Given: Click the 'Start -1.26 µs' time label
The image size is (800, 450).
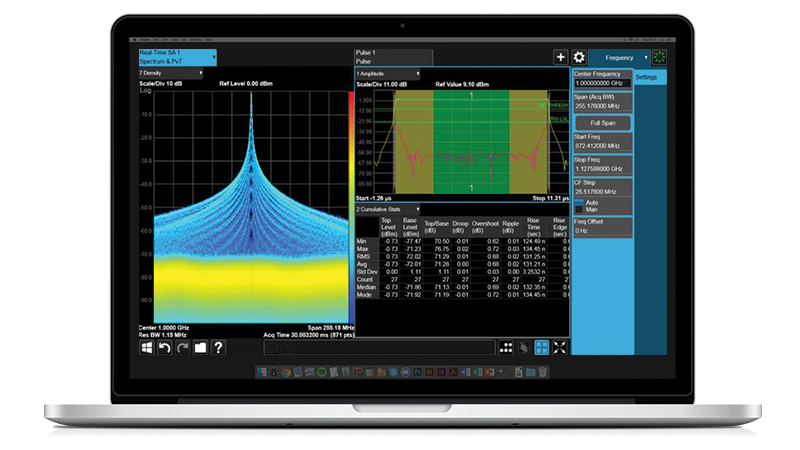Looking at the screenshot, I should (373, 198).
